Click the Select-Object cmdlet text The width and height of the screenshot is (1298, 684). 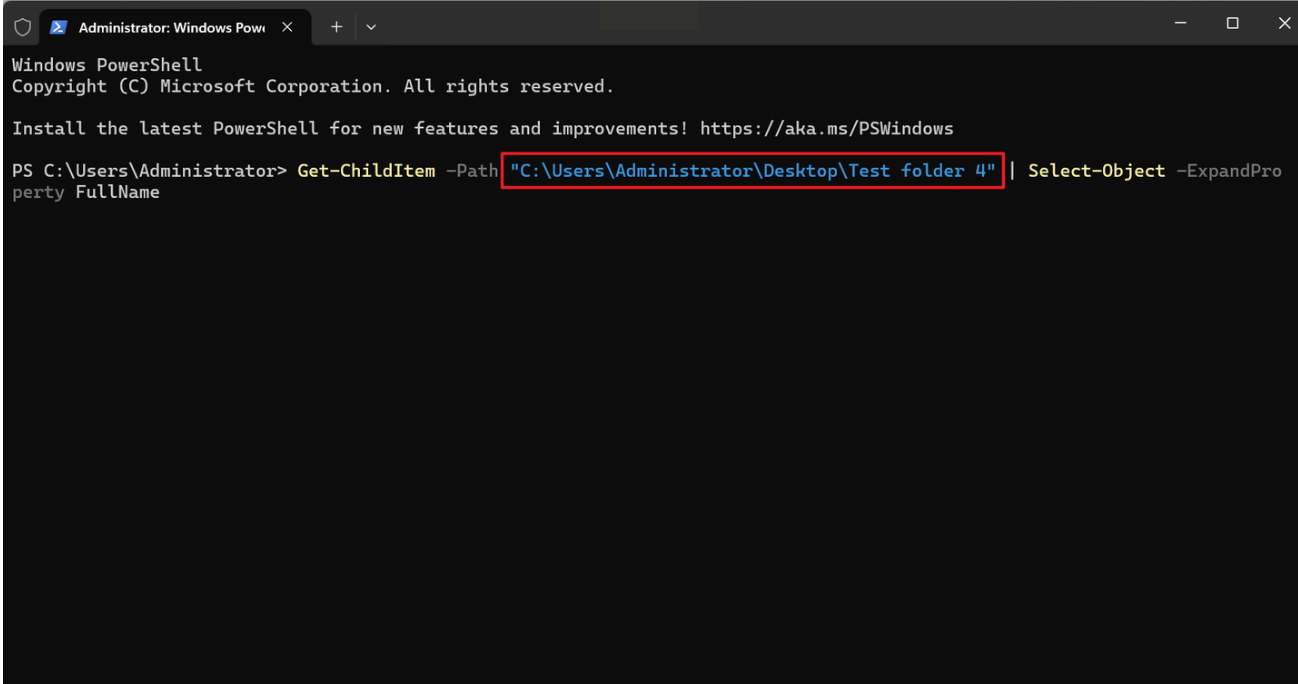click(1096, 171)
